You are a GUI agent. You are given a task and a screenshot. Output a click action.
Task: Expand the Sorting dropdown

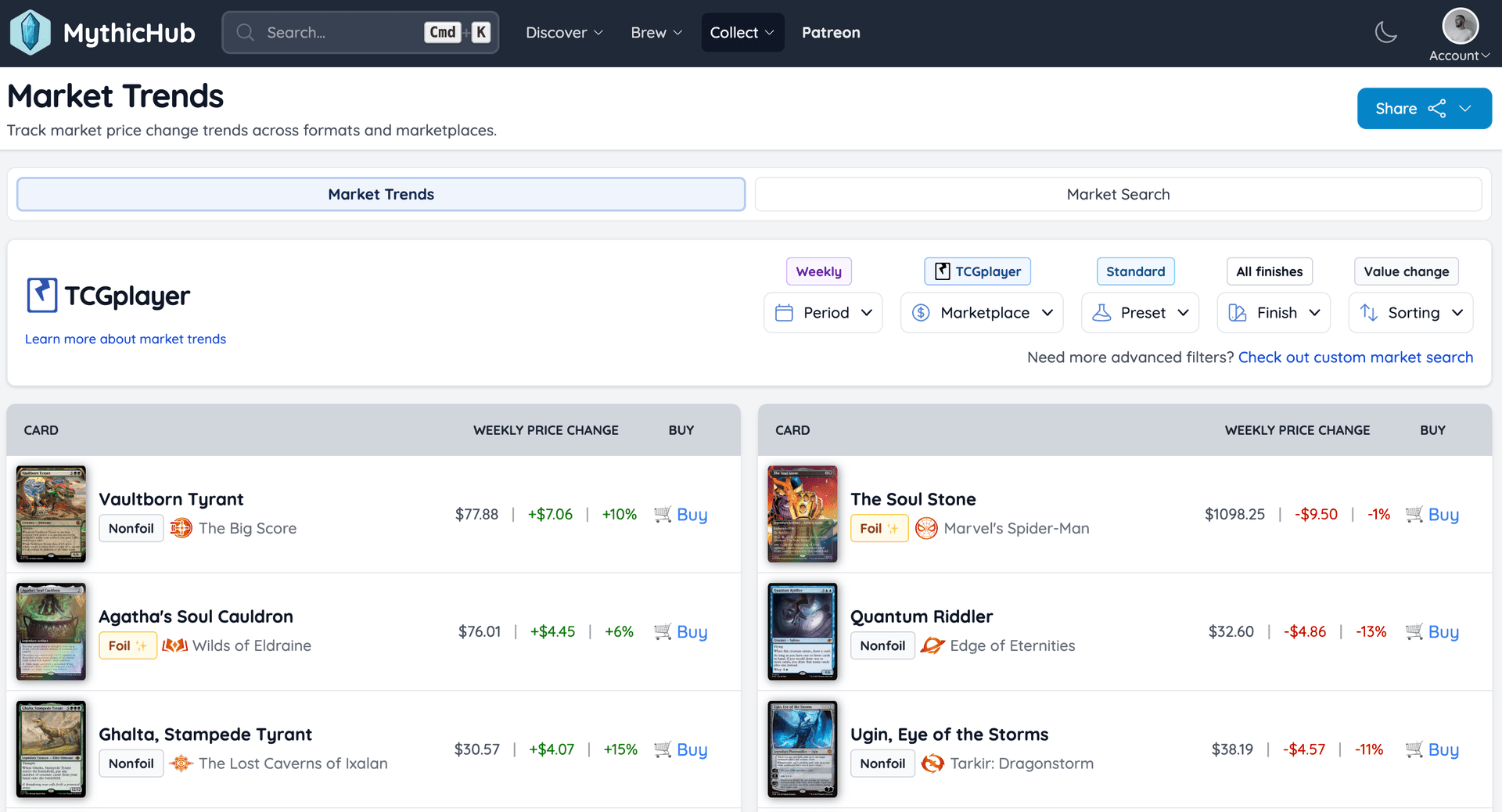1410,312
